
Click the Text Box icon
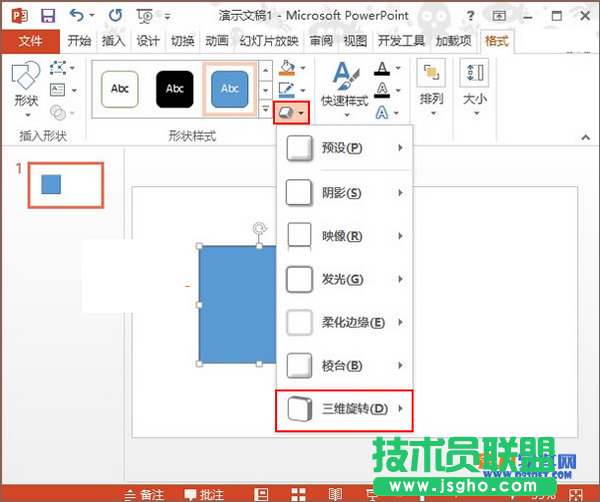tap(58, 90)
